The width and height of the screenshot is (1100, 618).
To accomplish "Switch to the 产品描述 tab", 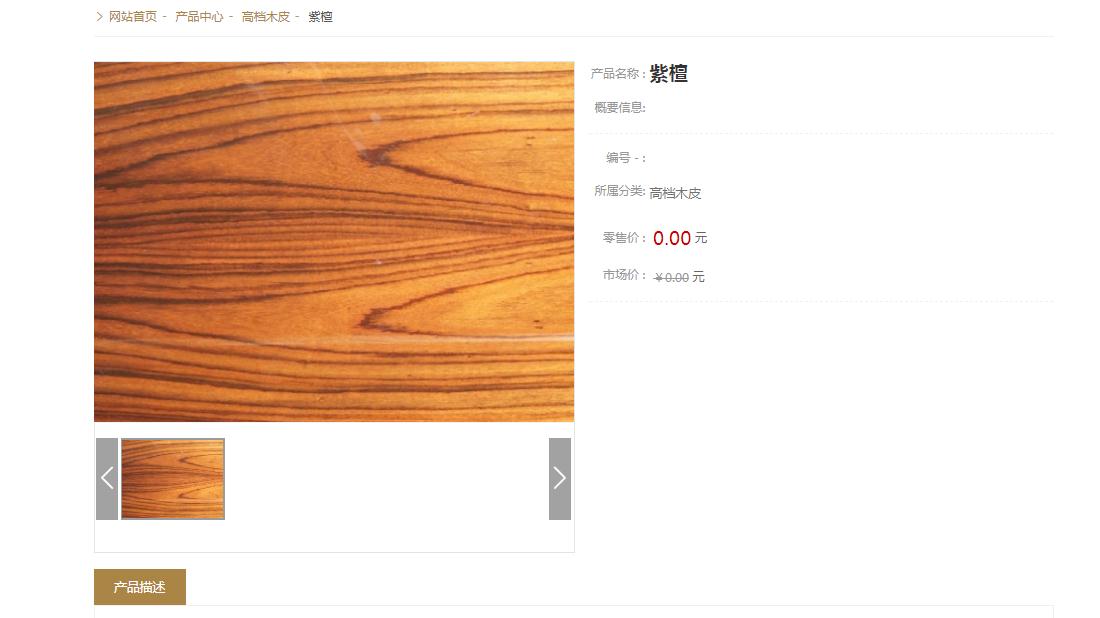I will (x=140, y=586).
